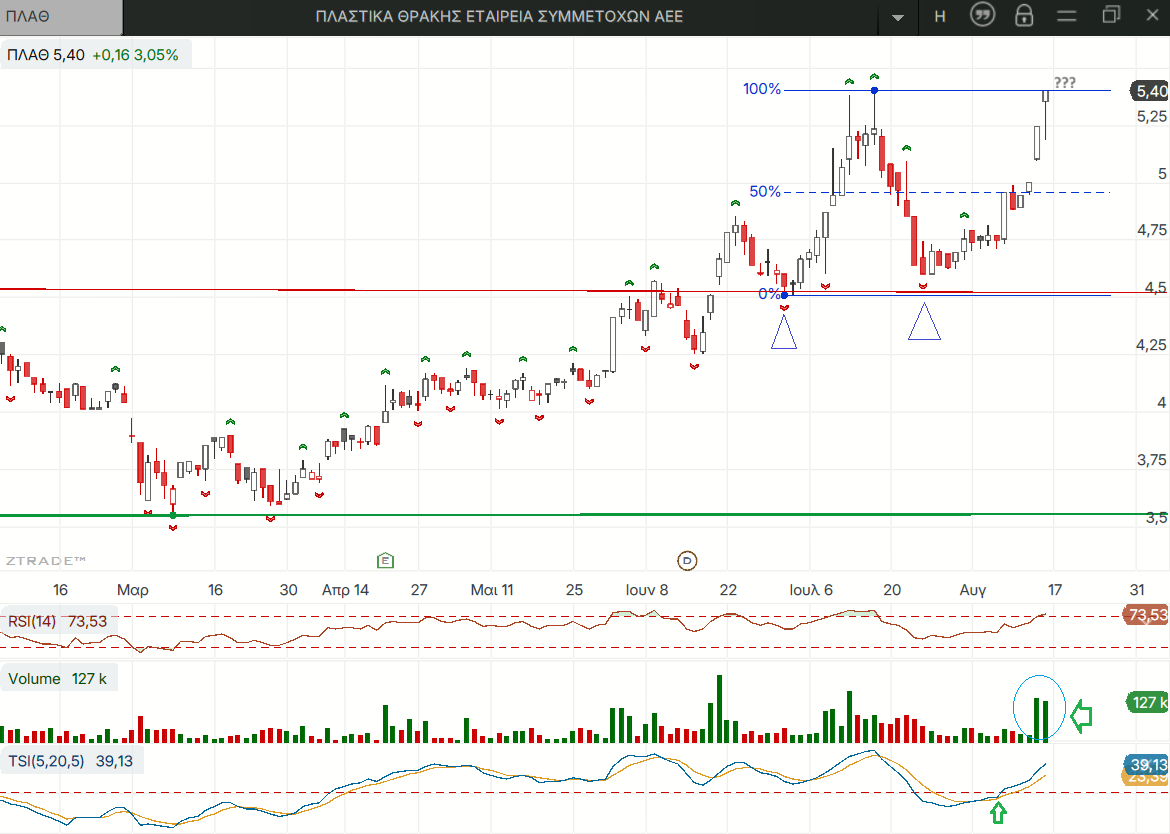Click the Ιουν 8 date axis label

pyautogui.click(x=647, y=590)
